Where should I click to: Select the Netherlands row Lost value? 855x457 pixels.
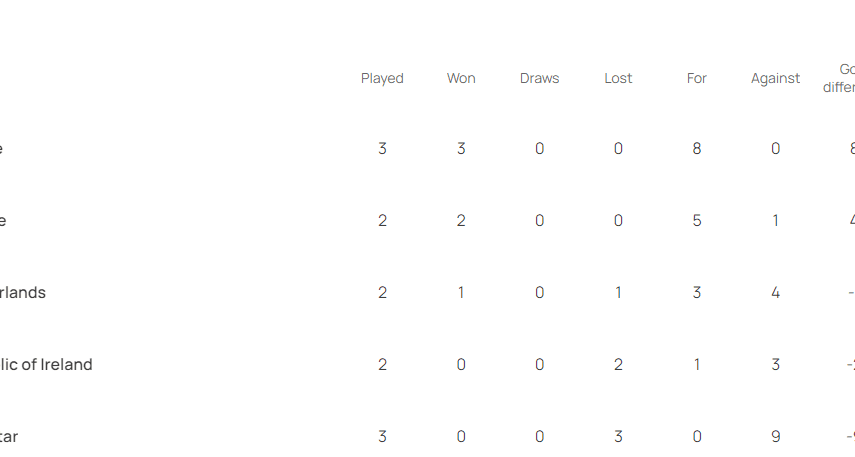pos(618,293)
